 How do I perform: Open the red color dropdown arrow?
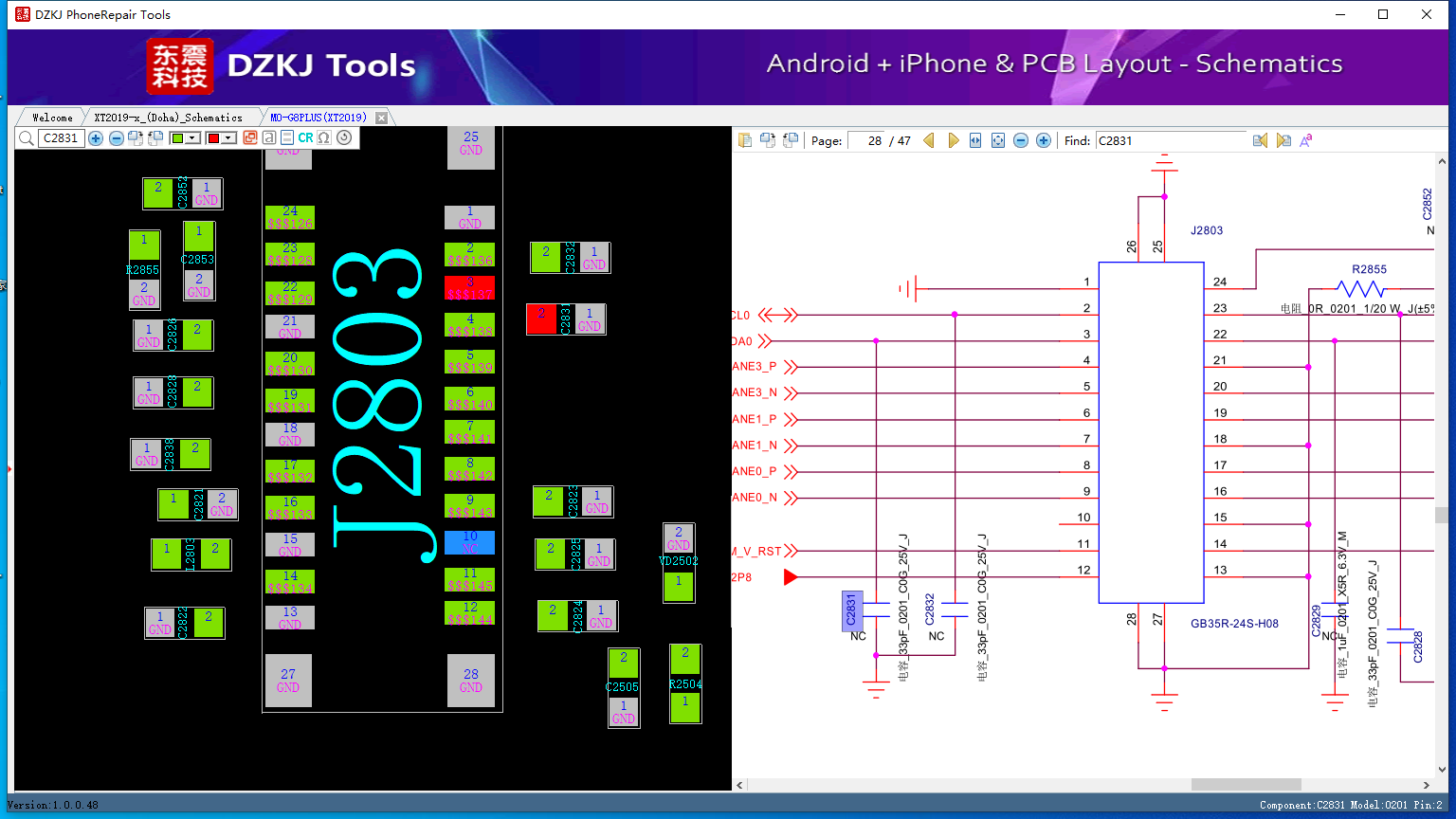[228, 138]
